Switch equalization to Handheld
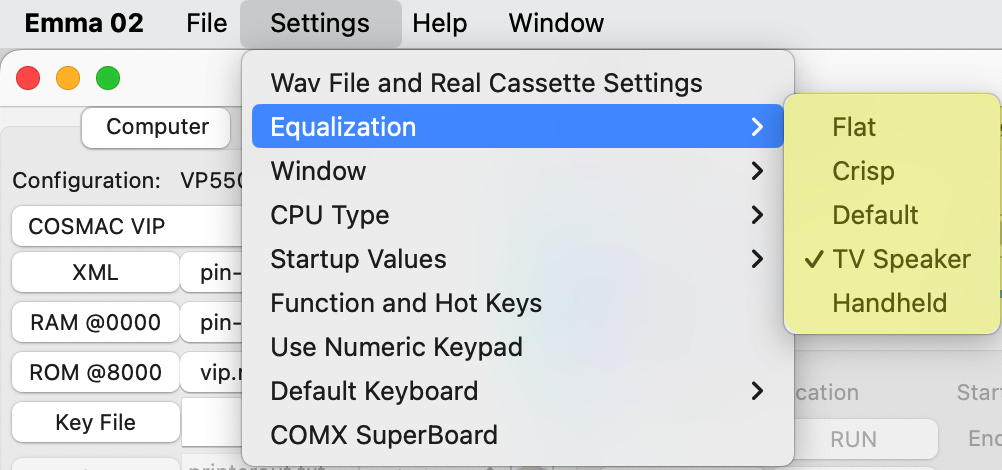1002x470 pixels. [x=889, y=303]
